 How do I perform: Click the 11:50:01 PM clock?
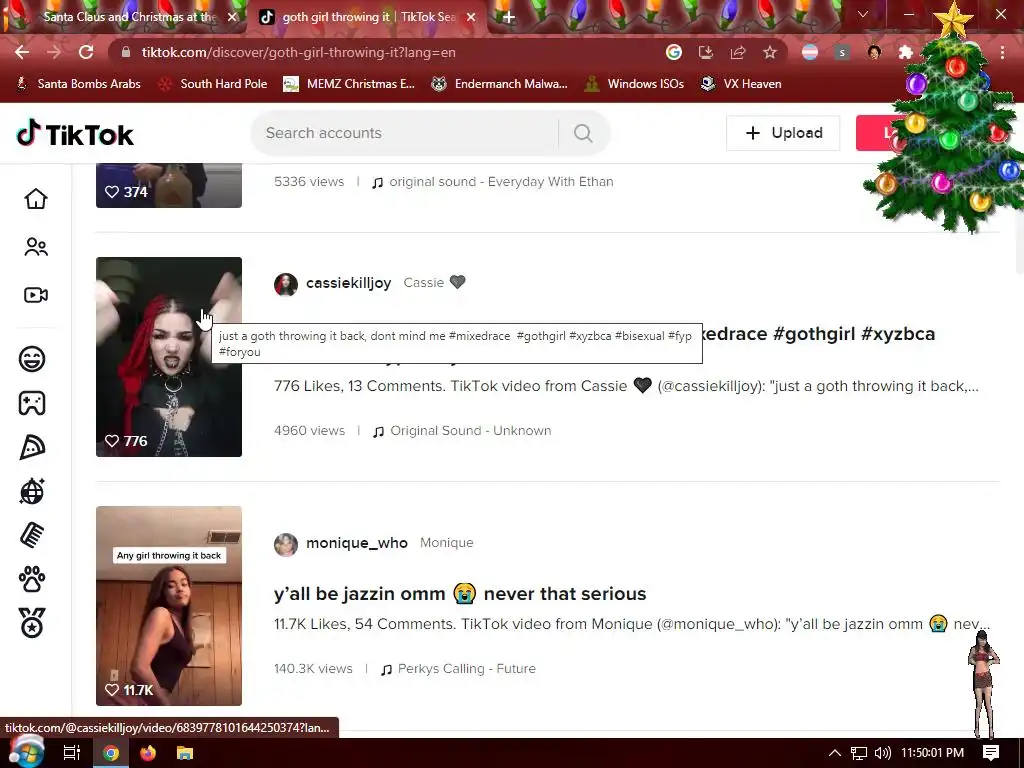click(x=933, y=753)
